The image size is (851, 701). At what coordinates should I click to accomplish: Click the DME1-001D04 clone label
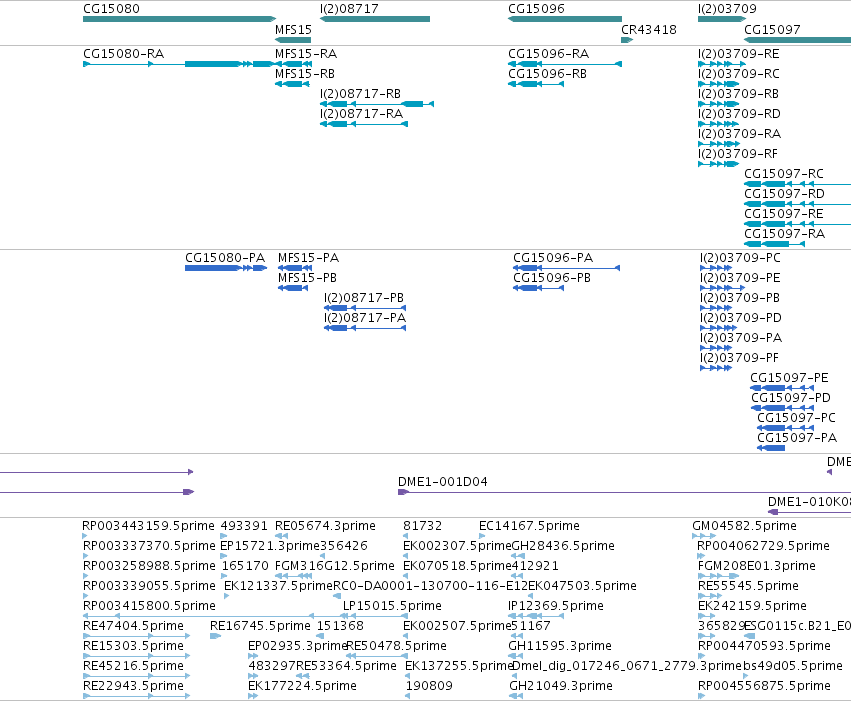[x=442, y=482]
